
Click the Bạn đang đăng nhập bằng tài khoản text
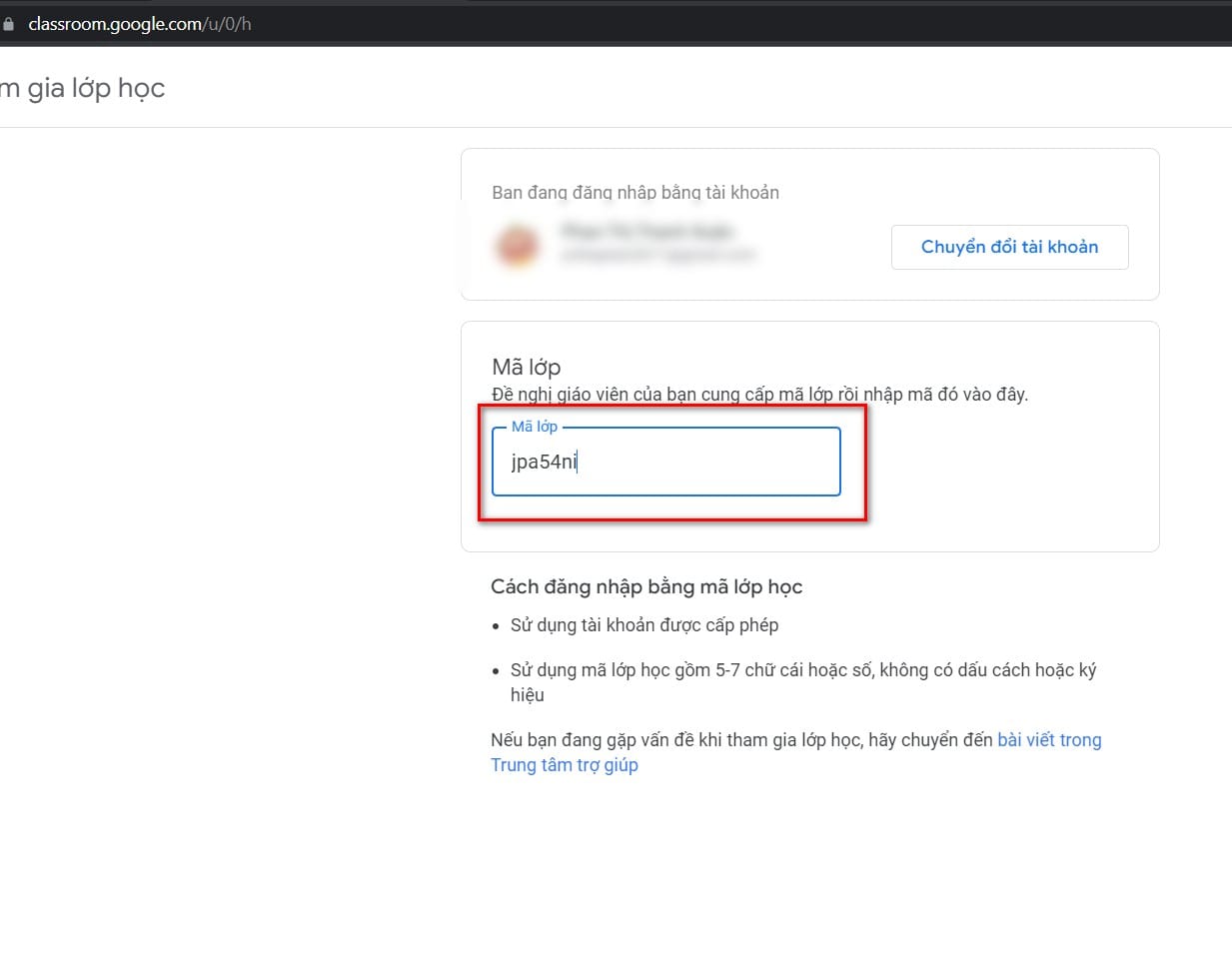point(635,192)
